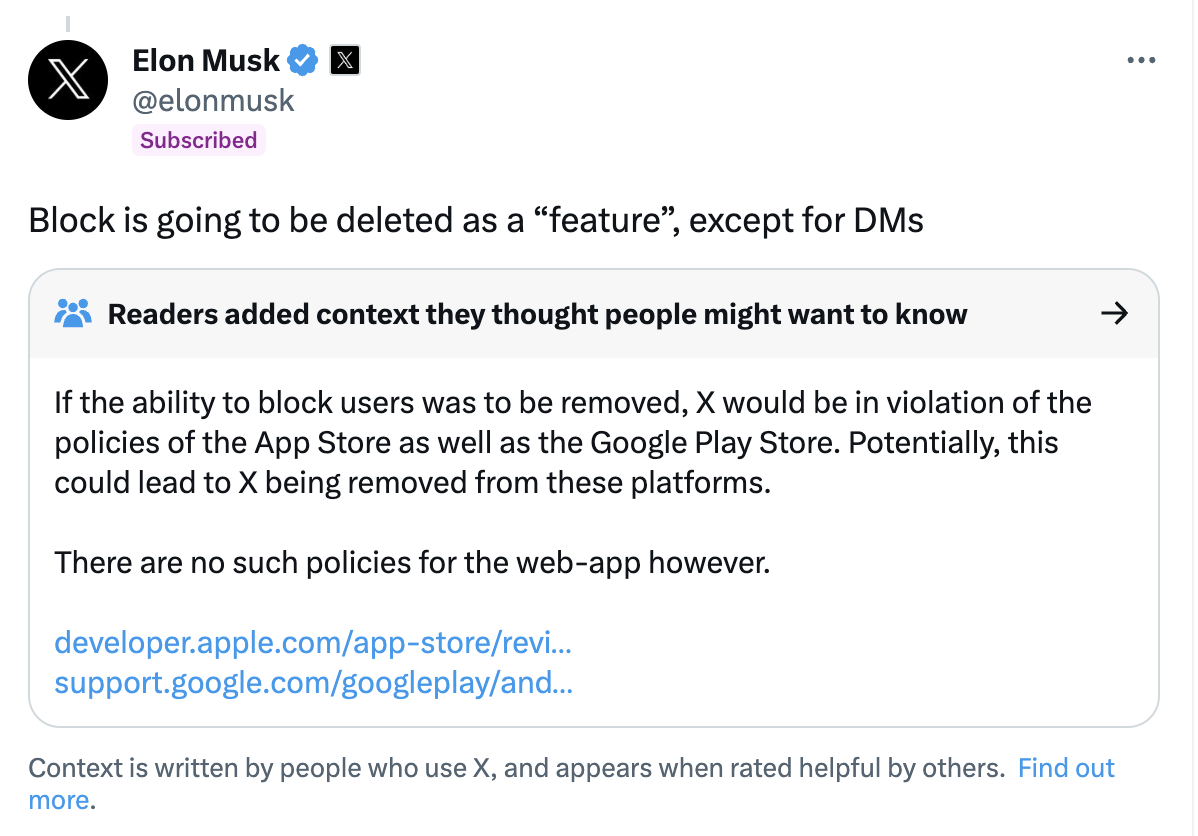
Task: Open the support.google.com Google Play link
Action: point(315,684)
